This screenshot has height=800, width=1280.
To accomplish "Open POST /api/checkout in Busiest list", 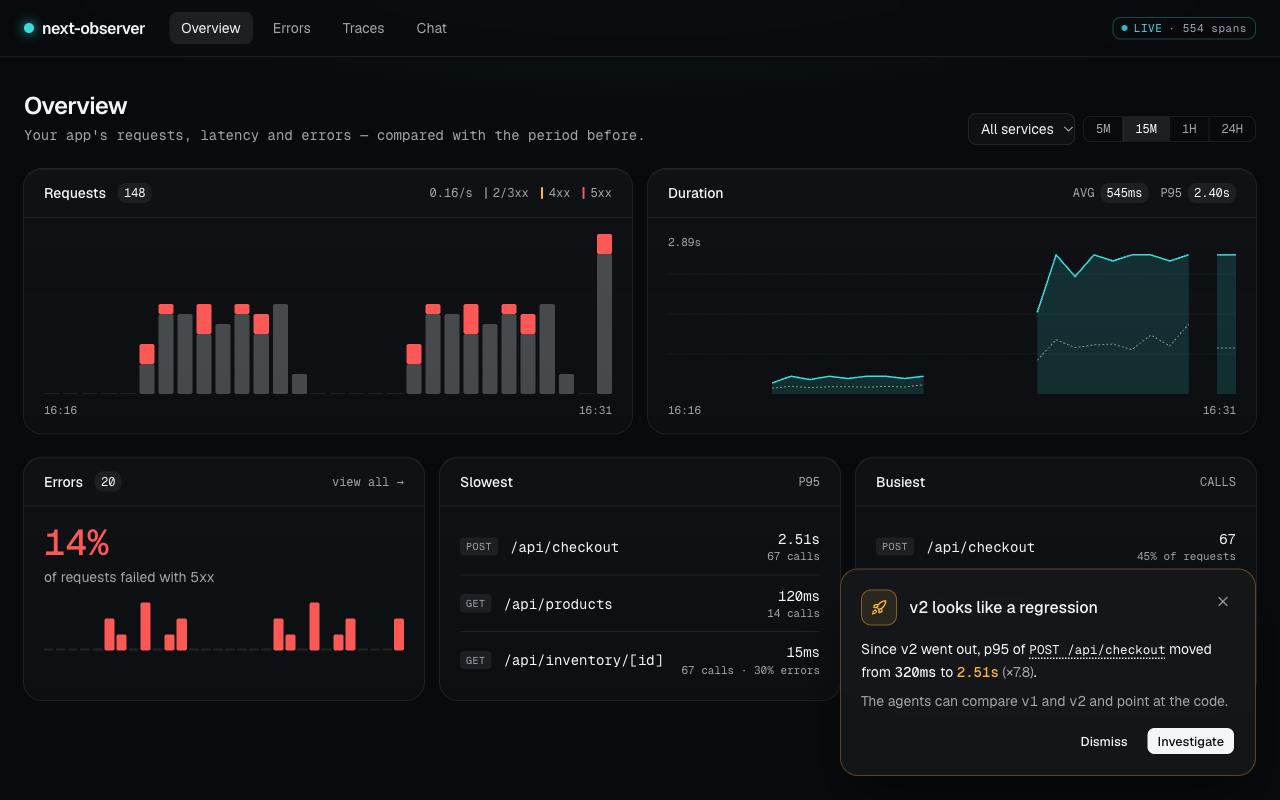I will tap(1056, 547).
